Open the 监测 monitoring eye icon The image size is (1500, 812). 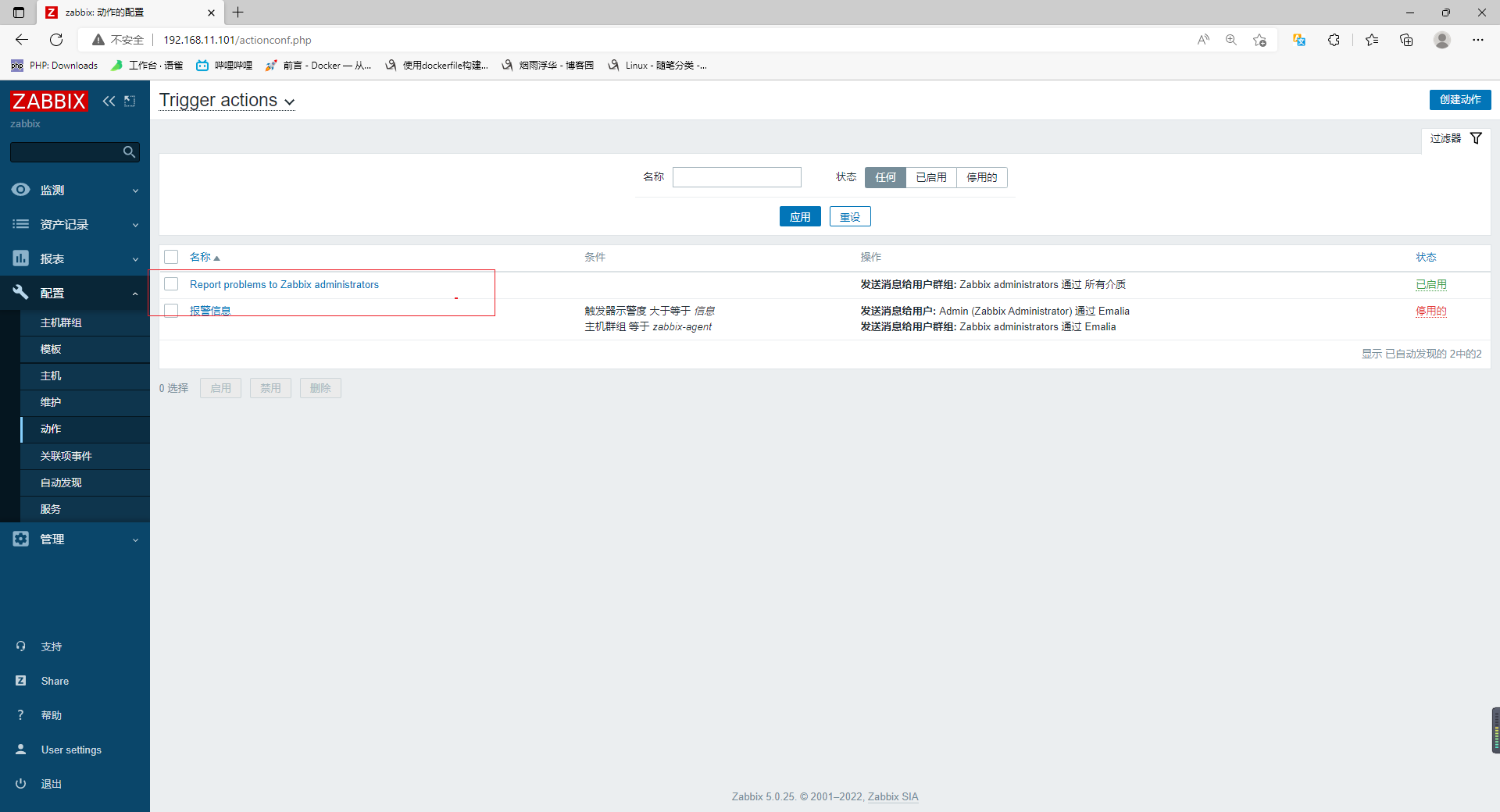pyautogui.click(x=21, y=190)
